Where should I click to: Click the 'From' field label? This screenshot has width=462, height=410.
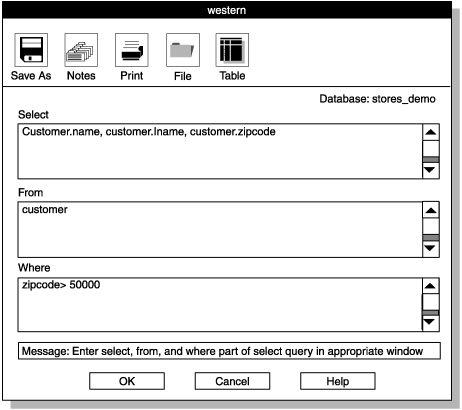pos(30,192)
